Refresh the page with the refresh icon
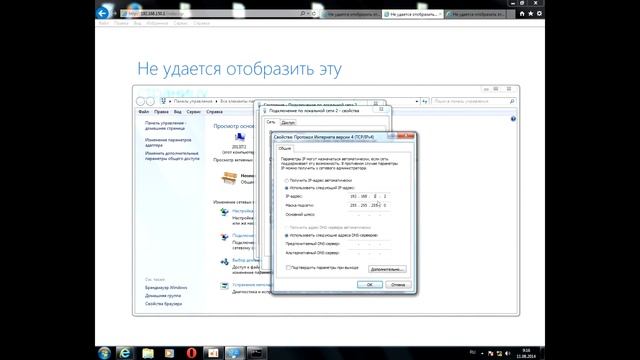640x360 pixels. click(x=314, y=13)
